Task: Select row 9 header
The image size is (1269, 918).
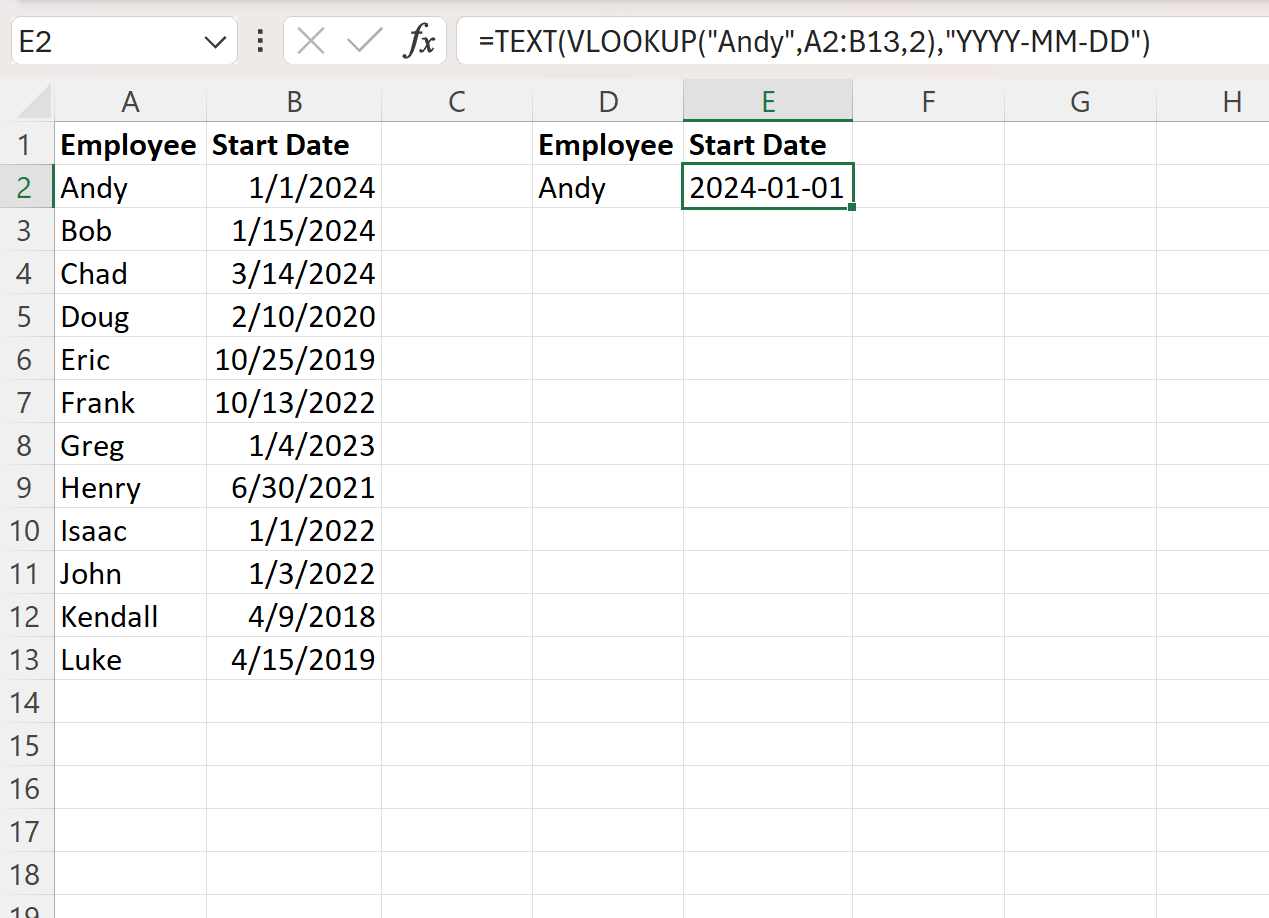Action: tap(27, 488)
